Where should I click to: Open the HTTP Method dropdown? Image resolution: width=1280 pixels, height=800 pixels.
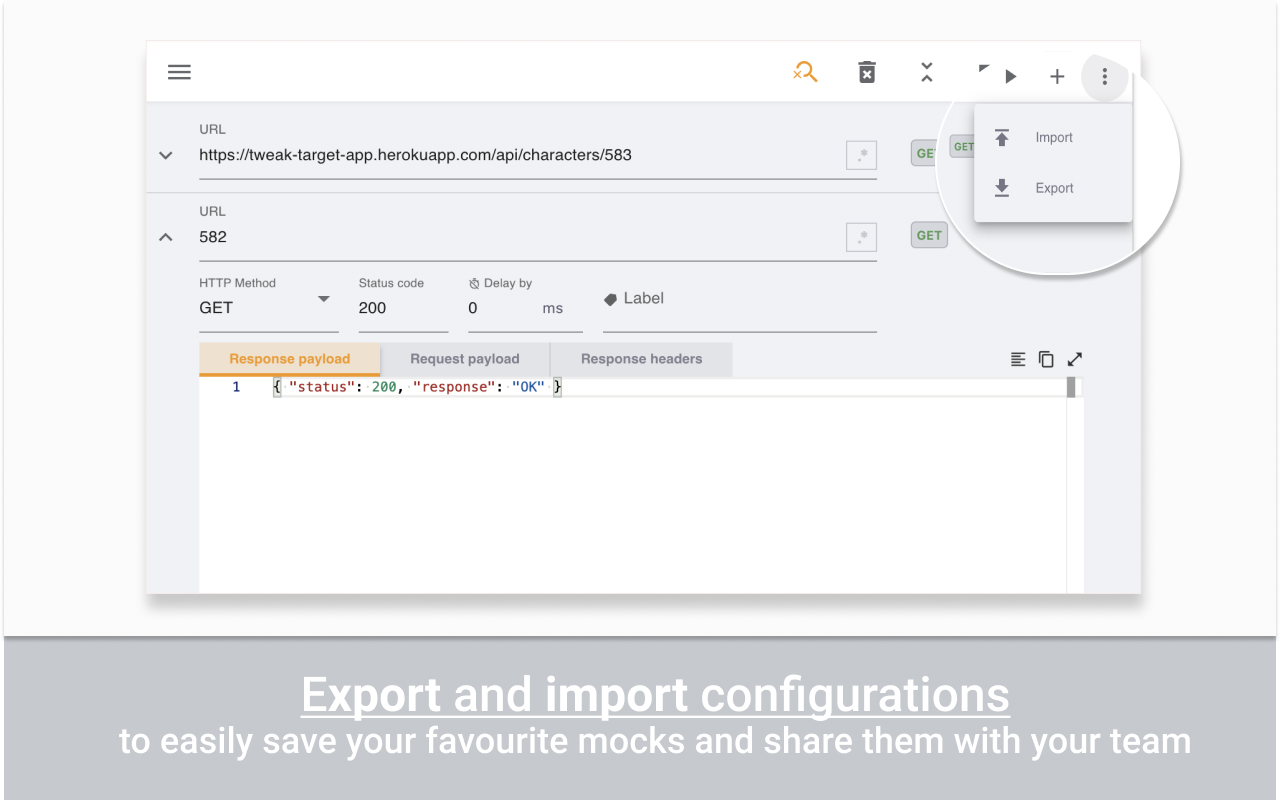[x=323, y=299]
